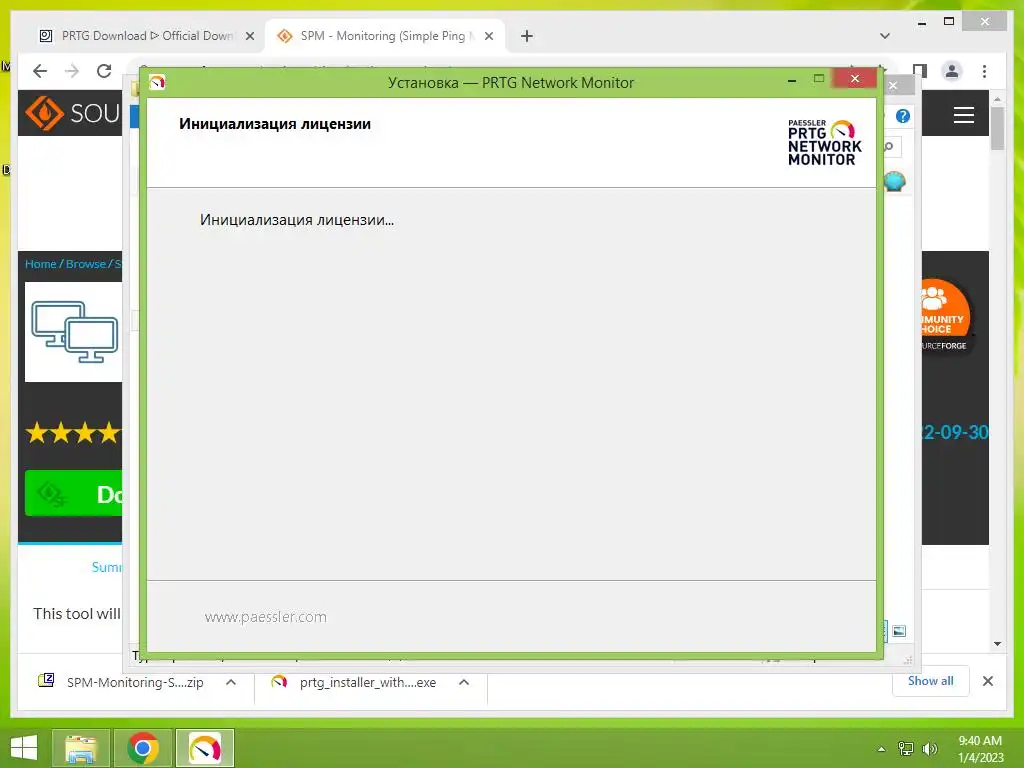Close the window behind the installer
This screenshot has height=768, width=1024.
(x=893, y=86)
